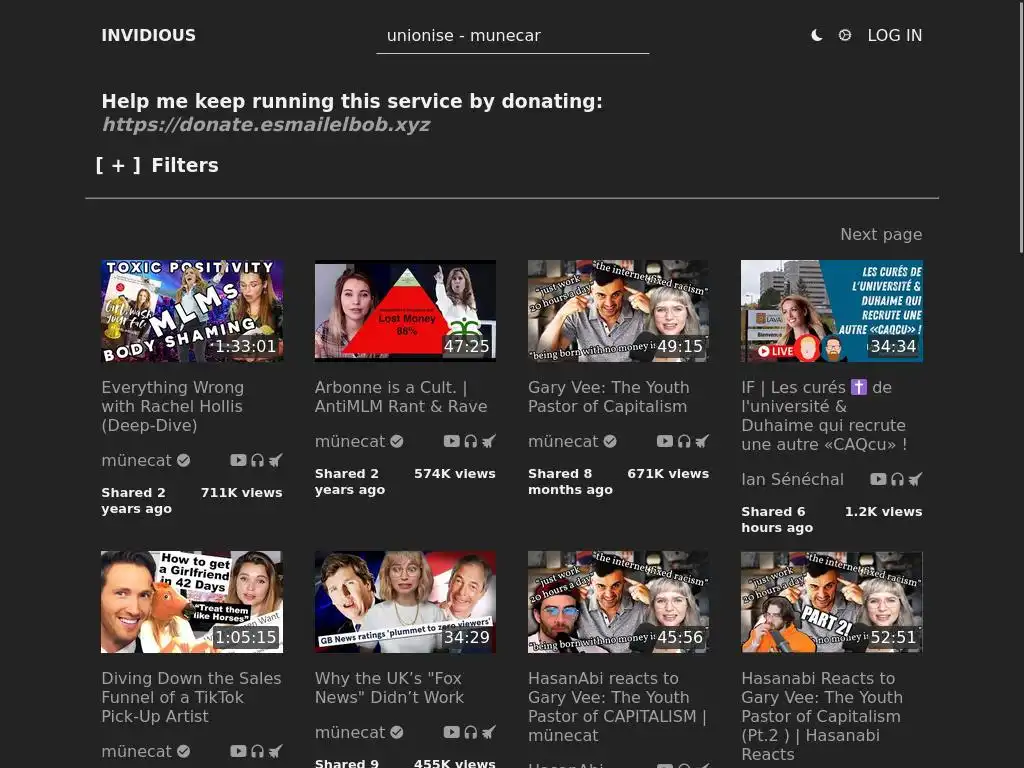The width and height of the screenshot is (1024, 768).
Task: Watch Arbonne video on YouTube icon
Action: [452, 441]
